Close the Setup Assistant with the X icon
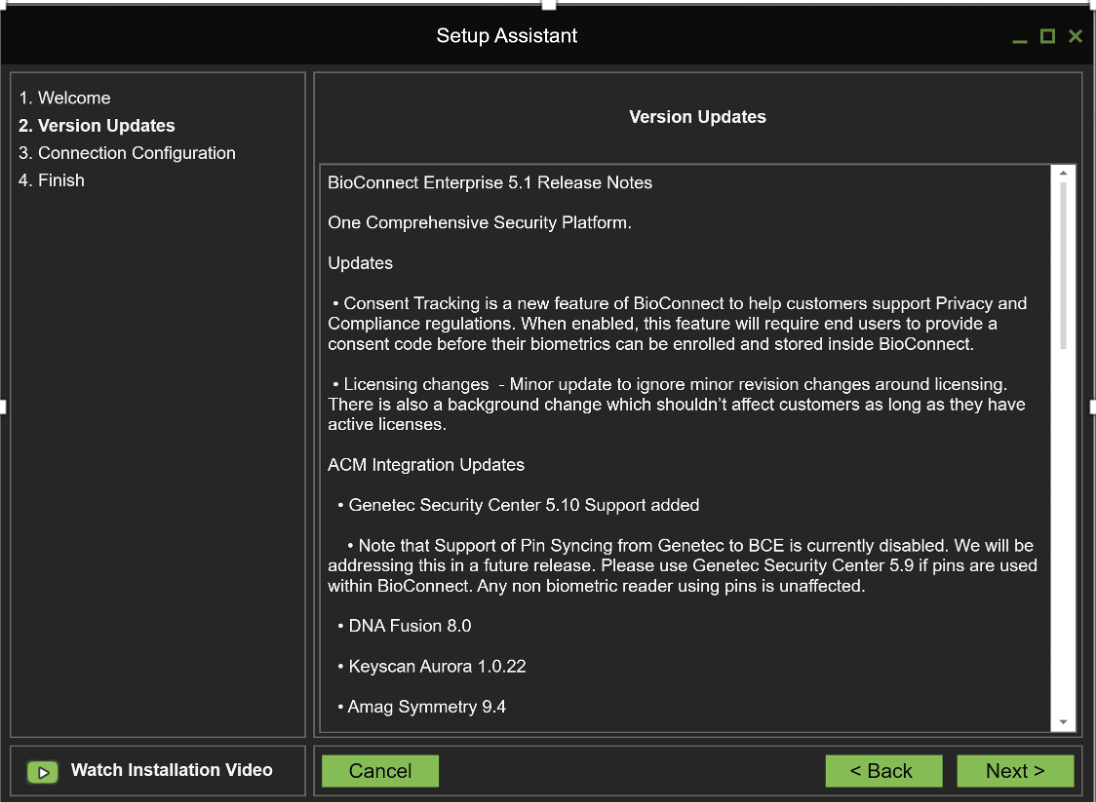Viewport: 1096px width, 802px height. (1075, 36)
